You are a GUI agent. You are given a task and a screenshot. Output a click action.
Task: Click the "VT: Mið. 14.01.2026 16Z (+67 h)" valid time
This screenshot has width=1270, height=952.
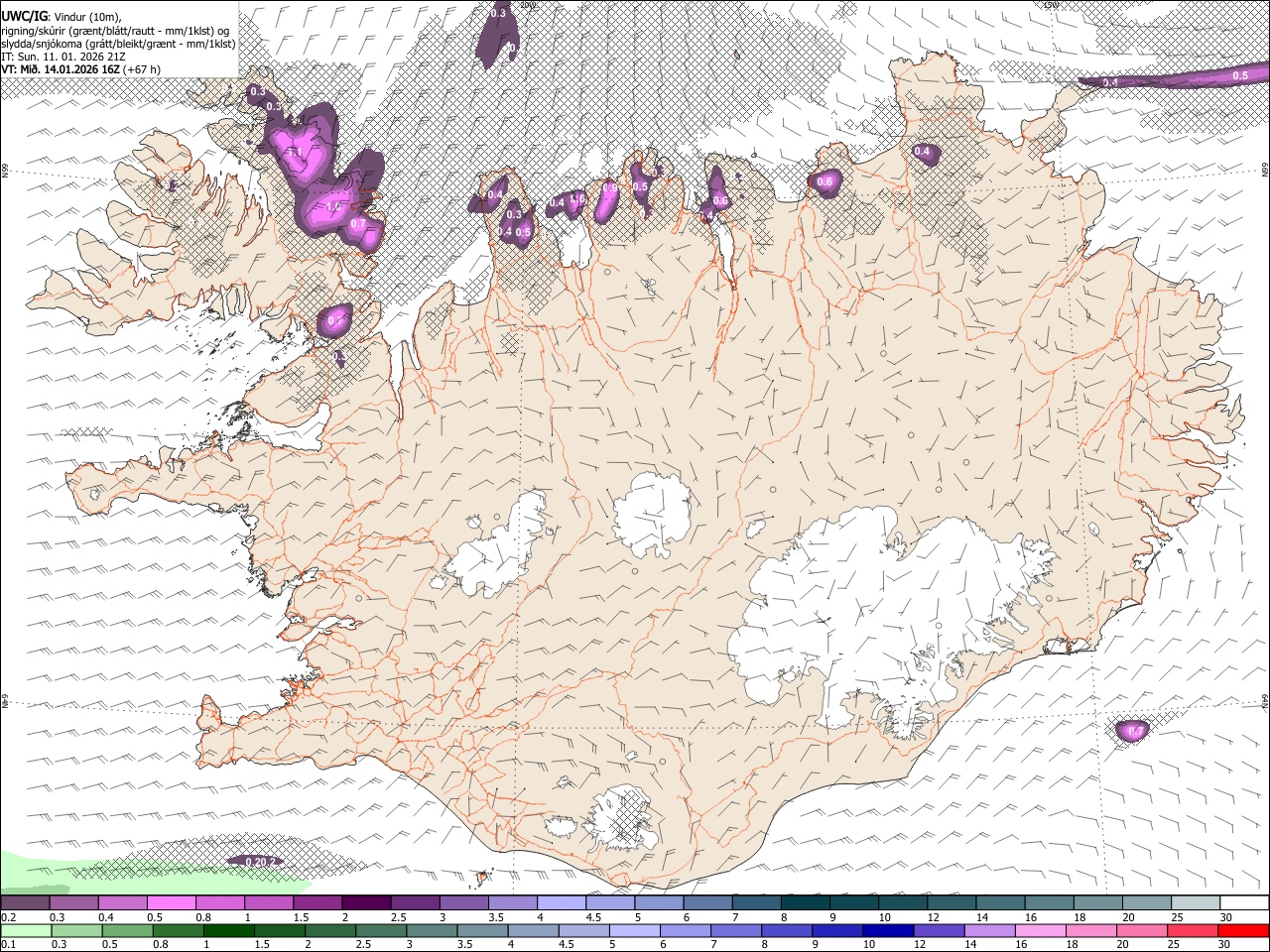pos(81,70)
